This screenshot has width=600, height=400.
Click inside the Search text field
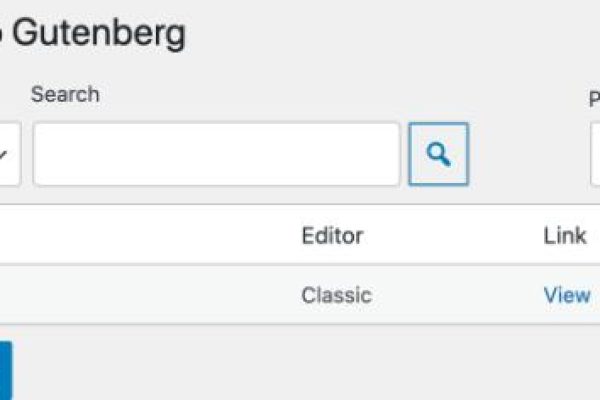click(216, 154)
